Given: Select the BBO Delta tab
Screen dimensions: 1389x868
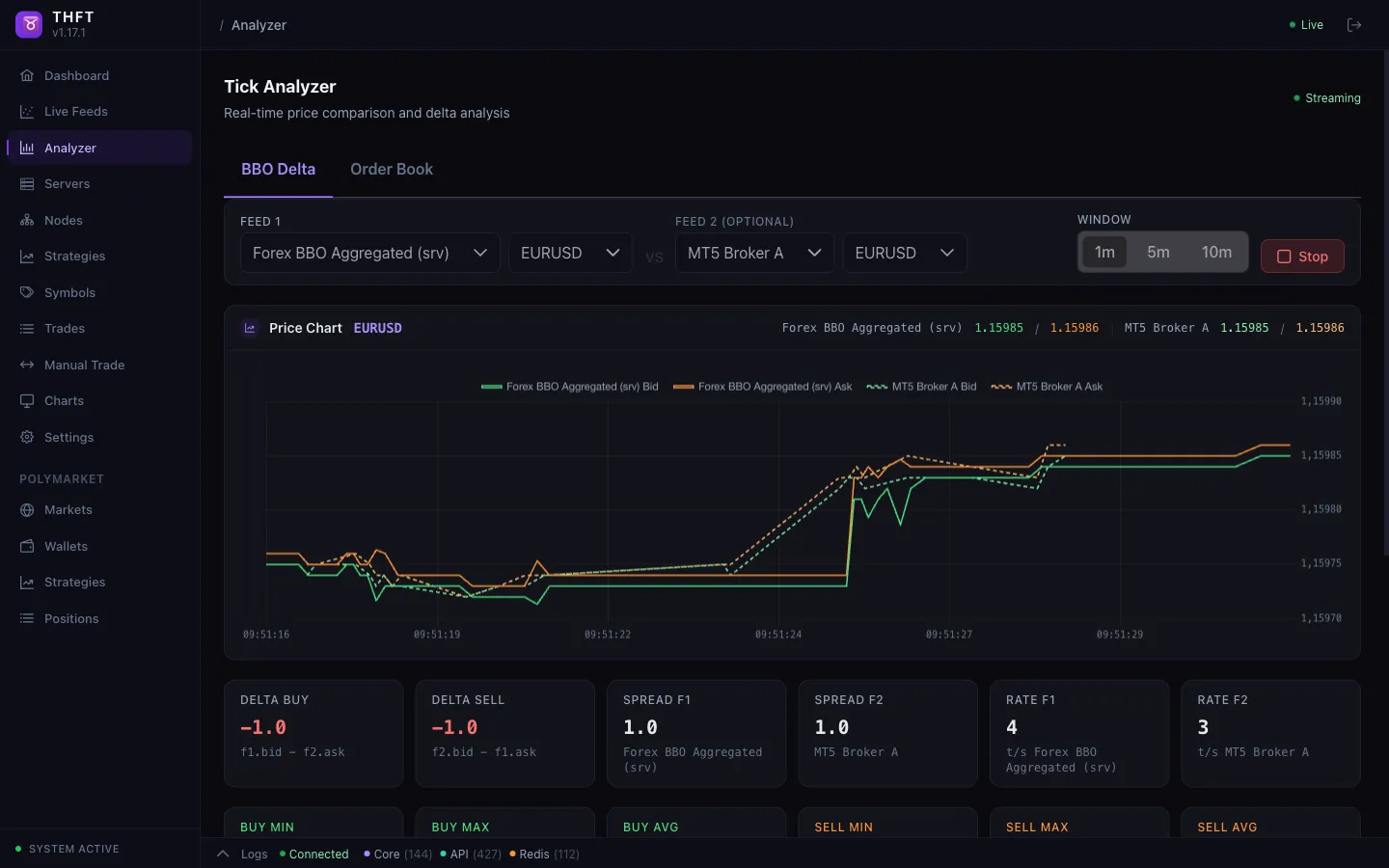Looking at the screenshot, I should click(279, 169).
